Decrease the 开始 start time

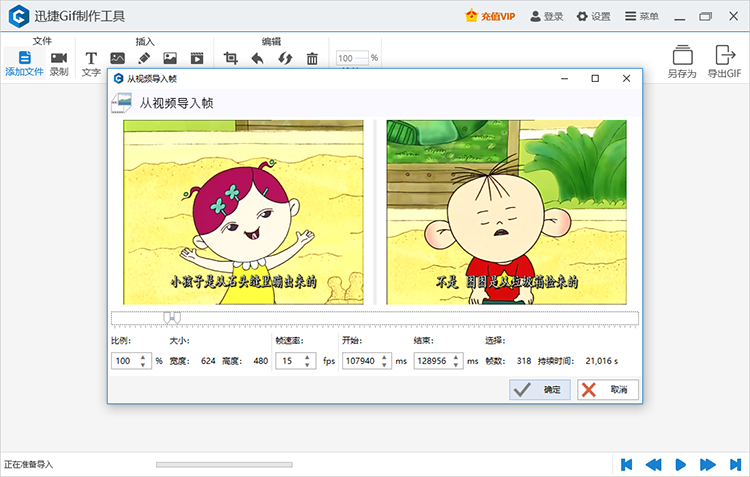(384, 365)
